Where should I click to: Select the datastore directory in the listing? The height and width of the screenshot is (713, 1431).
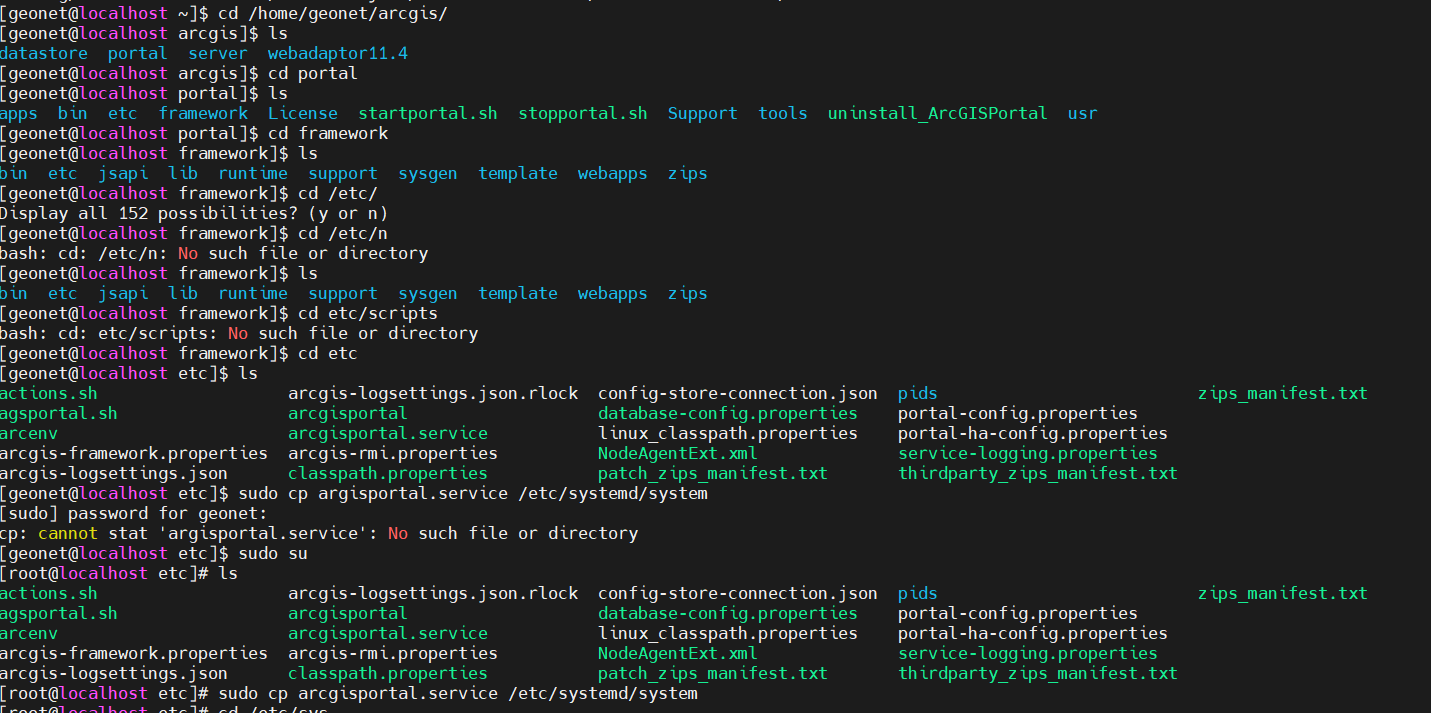tap(44, 53)
